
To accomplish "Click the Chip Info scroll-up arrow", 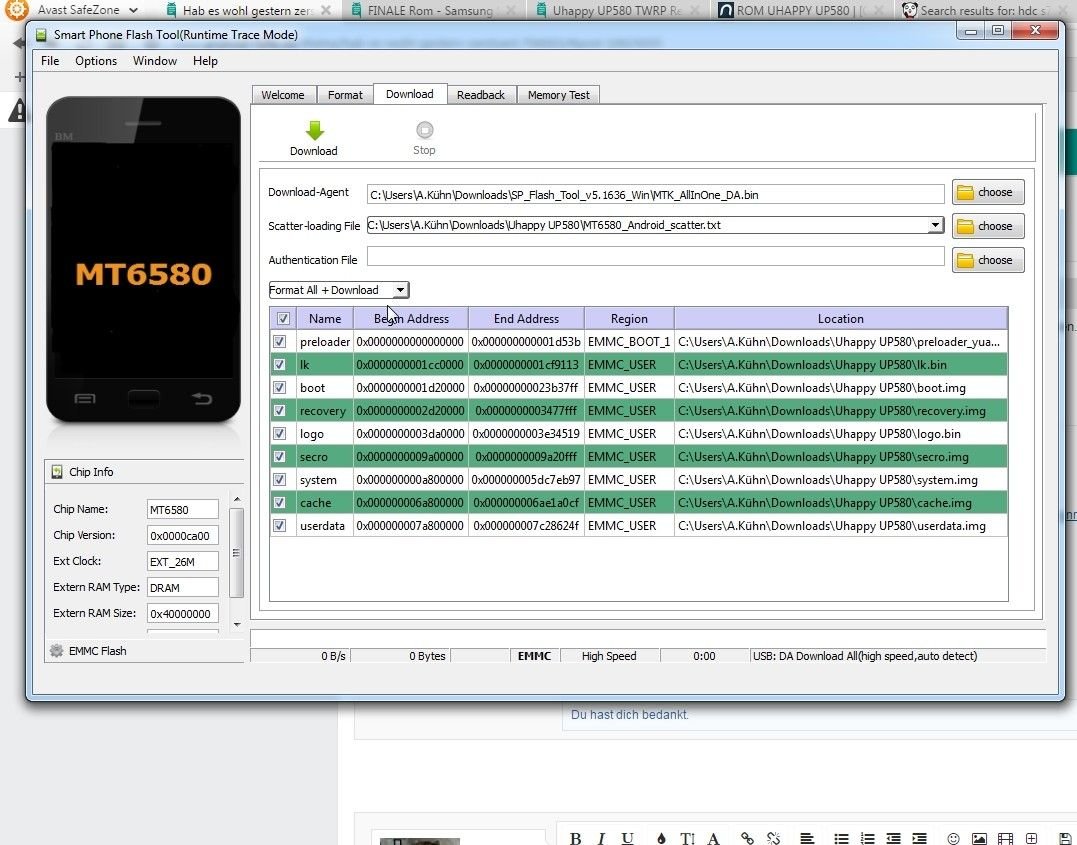I will tap(237, 499).
